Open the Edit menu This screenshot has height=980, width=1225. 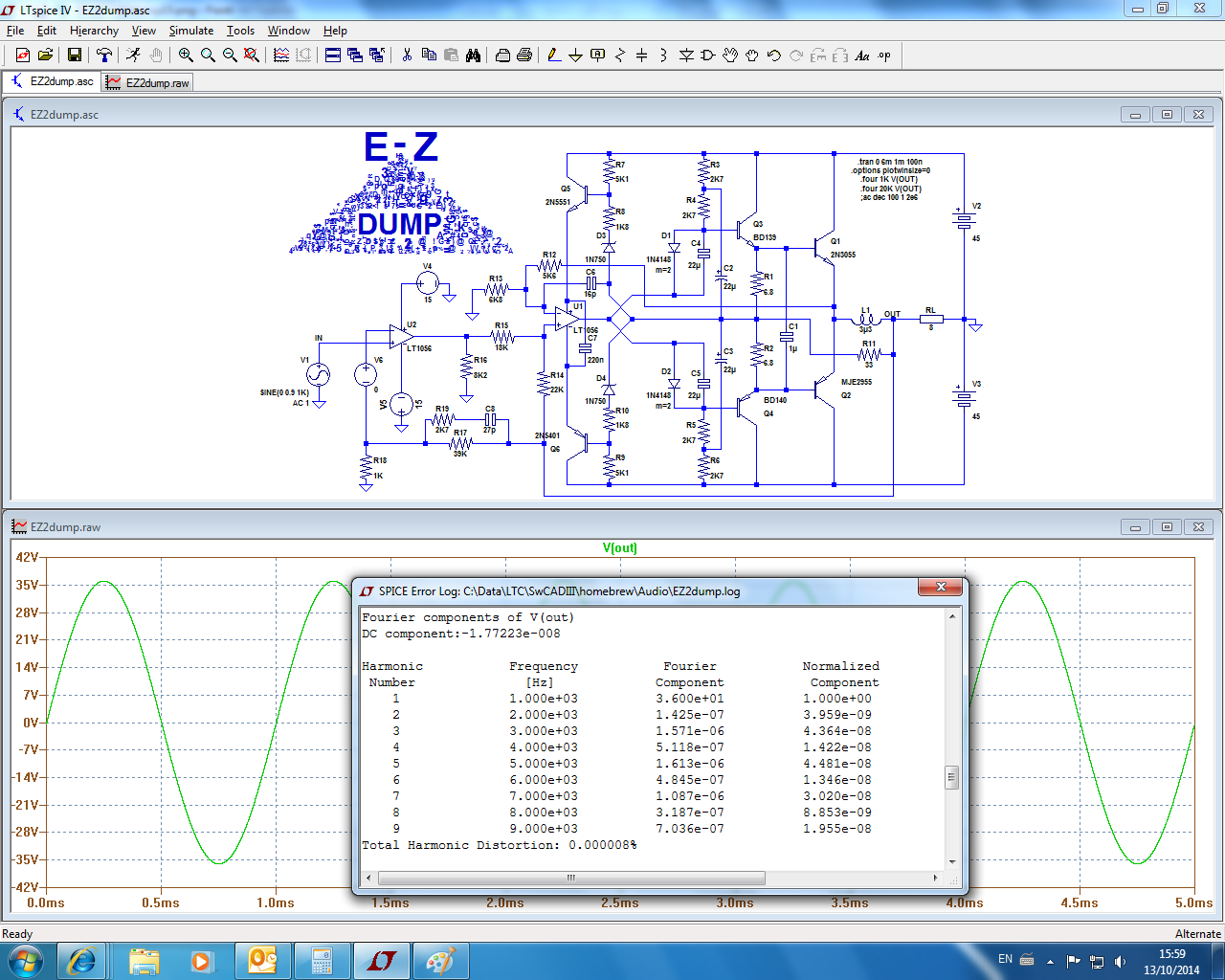tap(47, 31)
